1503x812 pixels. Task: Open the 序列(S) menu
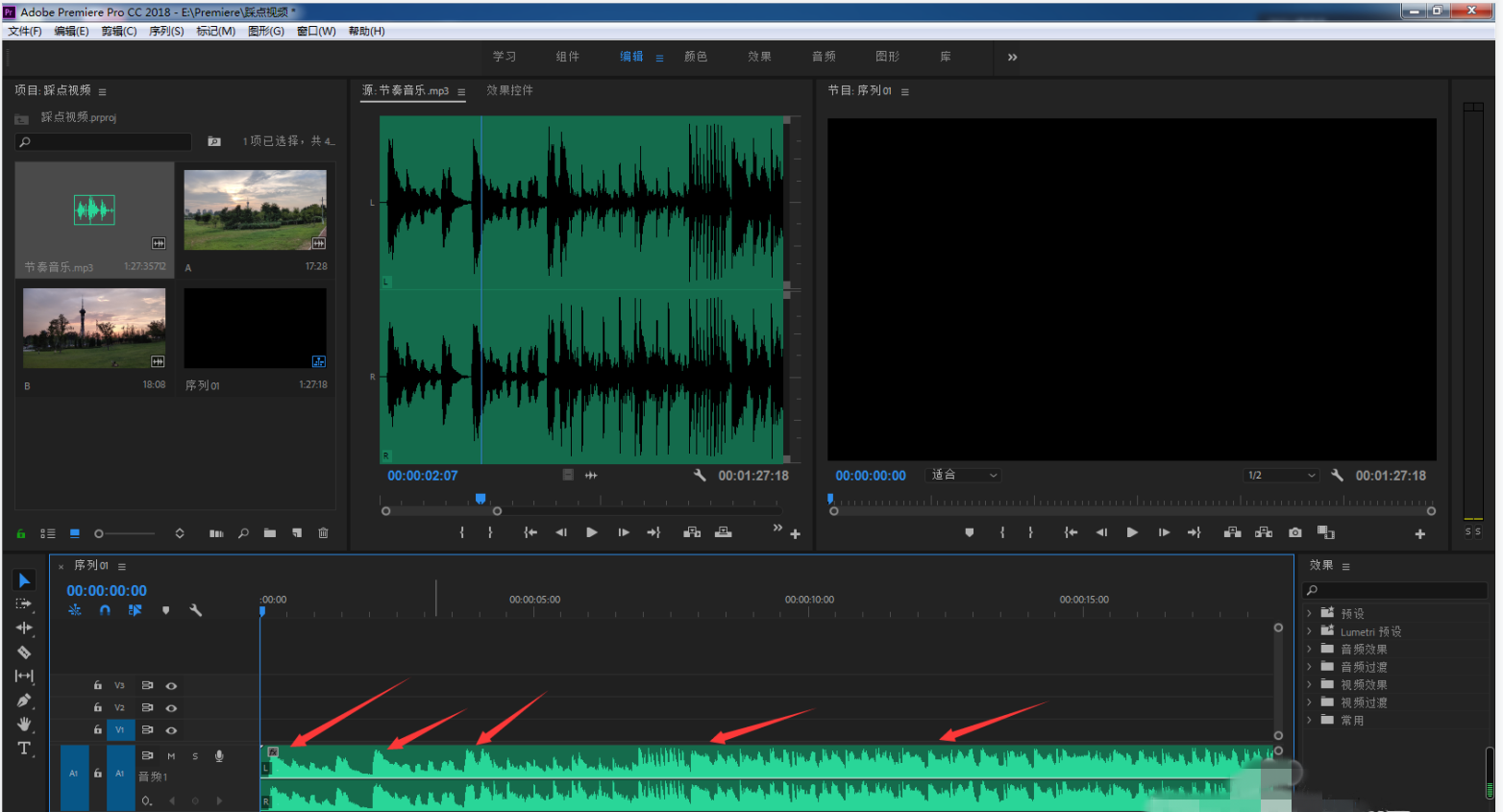[166, 31]
